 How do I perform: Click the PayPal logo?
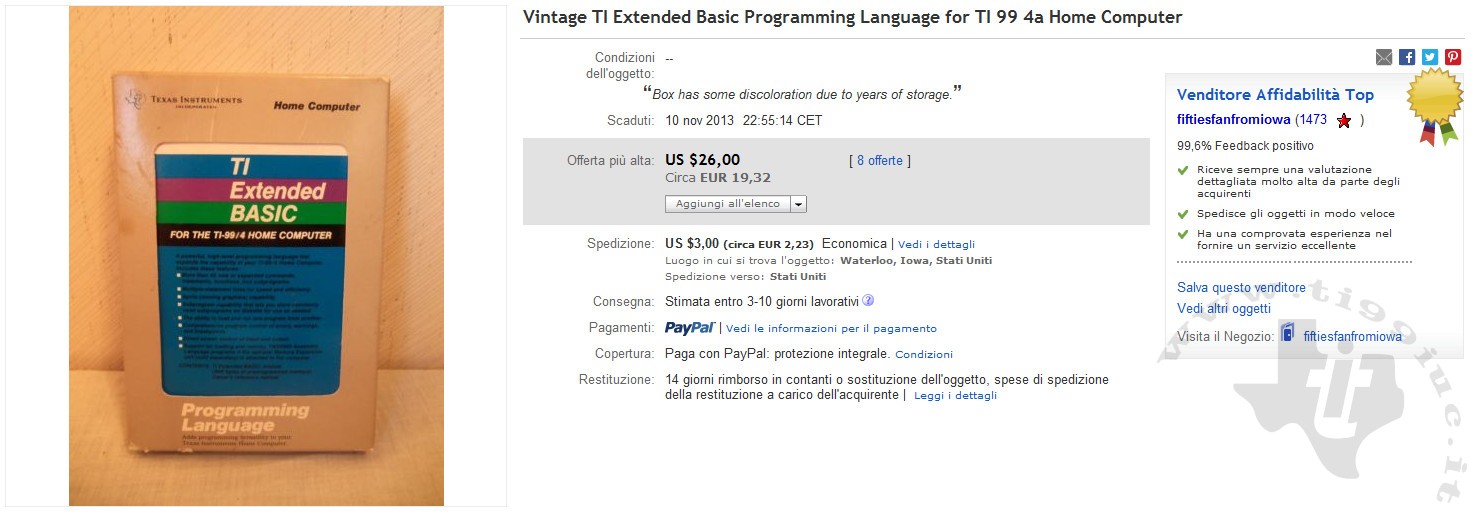690,328
